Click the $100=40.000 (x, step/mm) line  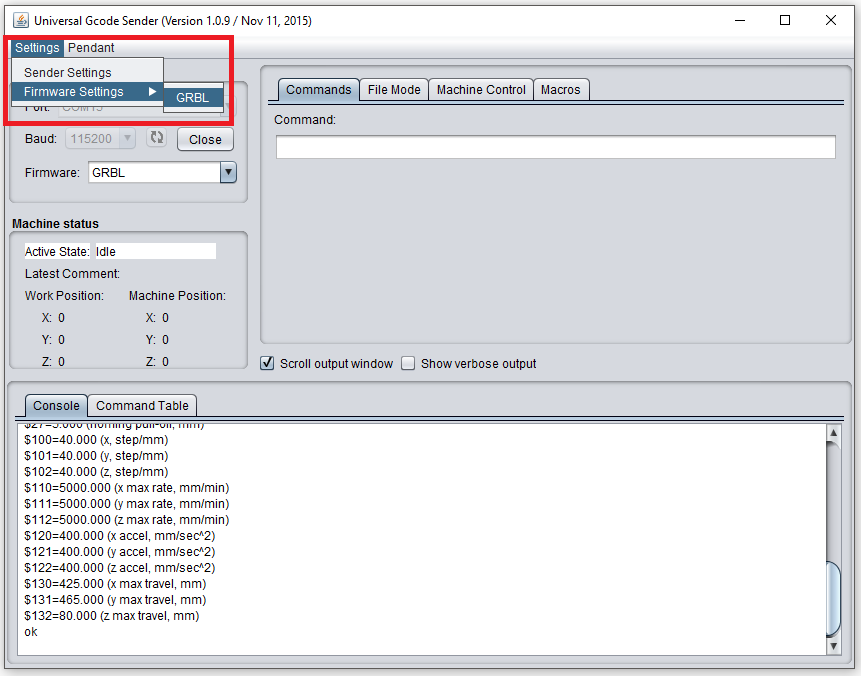point(96,440)
